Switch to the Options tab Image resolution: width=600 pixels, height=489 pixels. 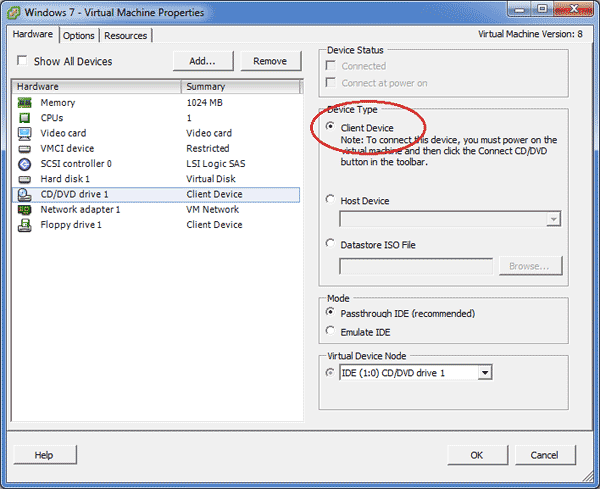pos(78,35)
